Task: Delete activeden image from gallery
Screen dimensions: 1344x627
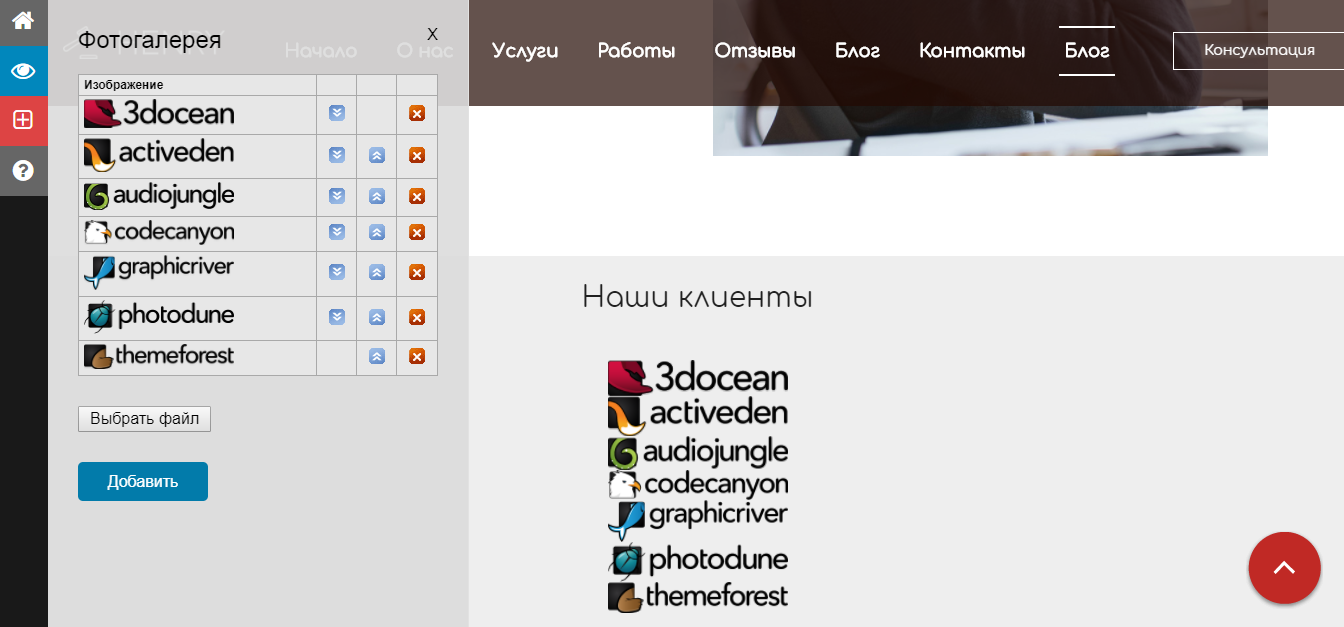Action: pyautogui.click(x=417, y=155)
